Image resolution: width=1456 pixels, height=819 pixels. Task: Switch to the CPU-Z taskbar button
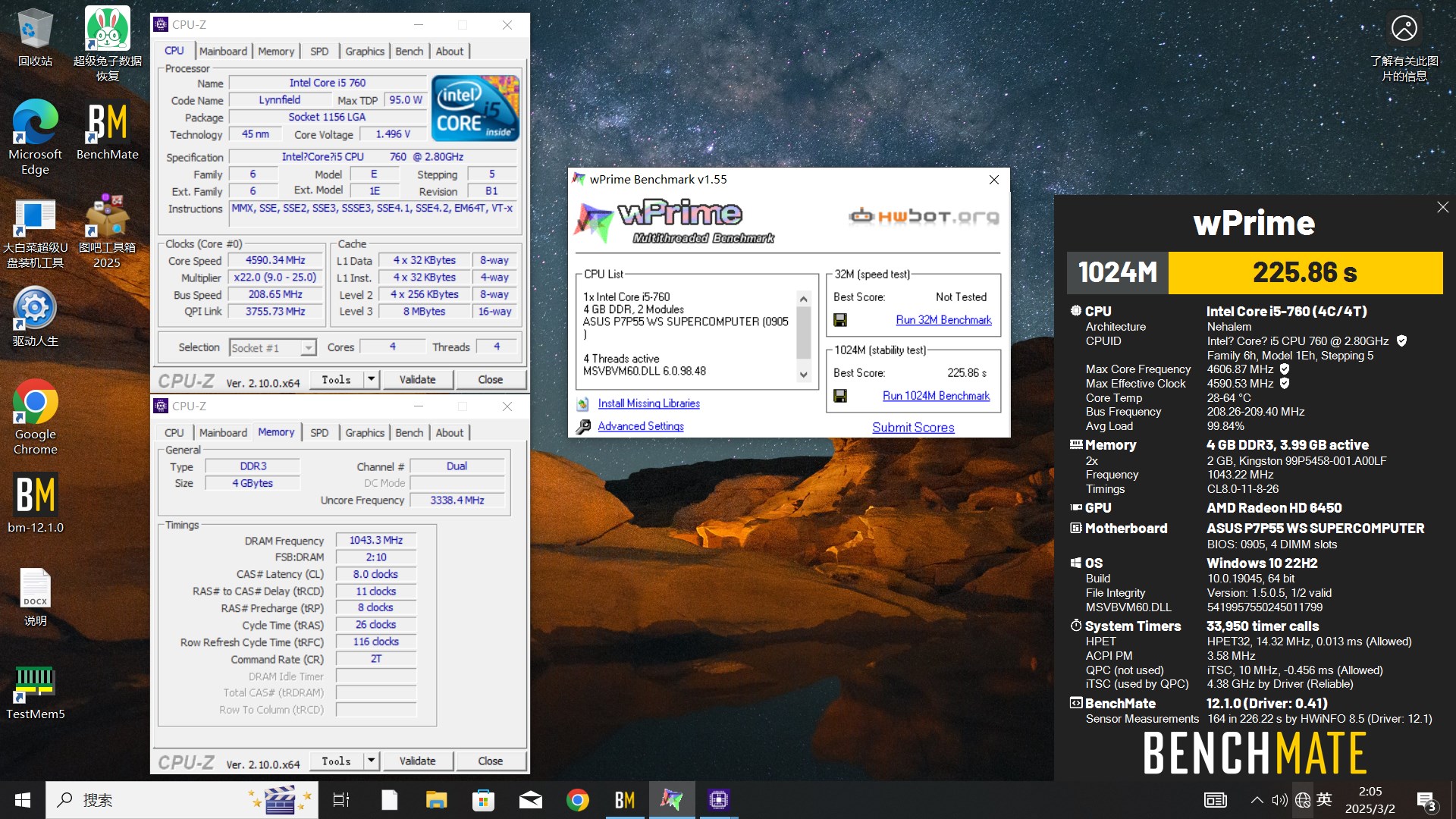718,800
